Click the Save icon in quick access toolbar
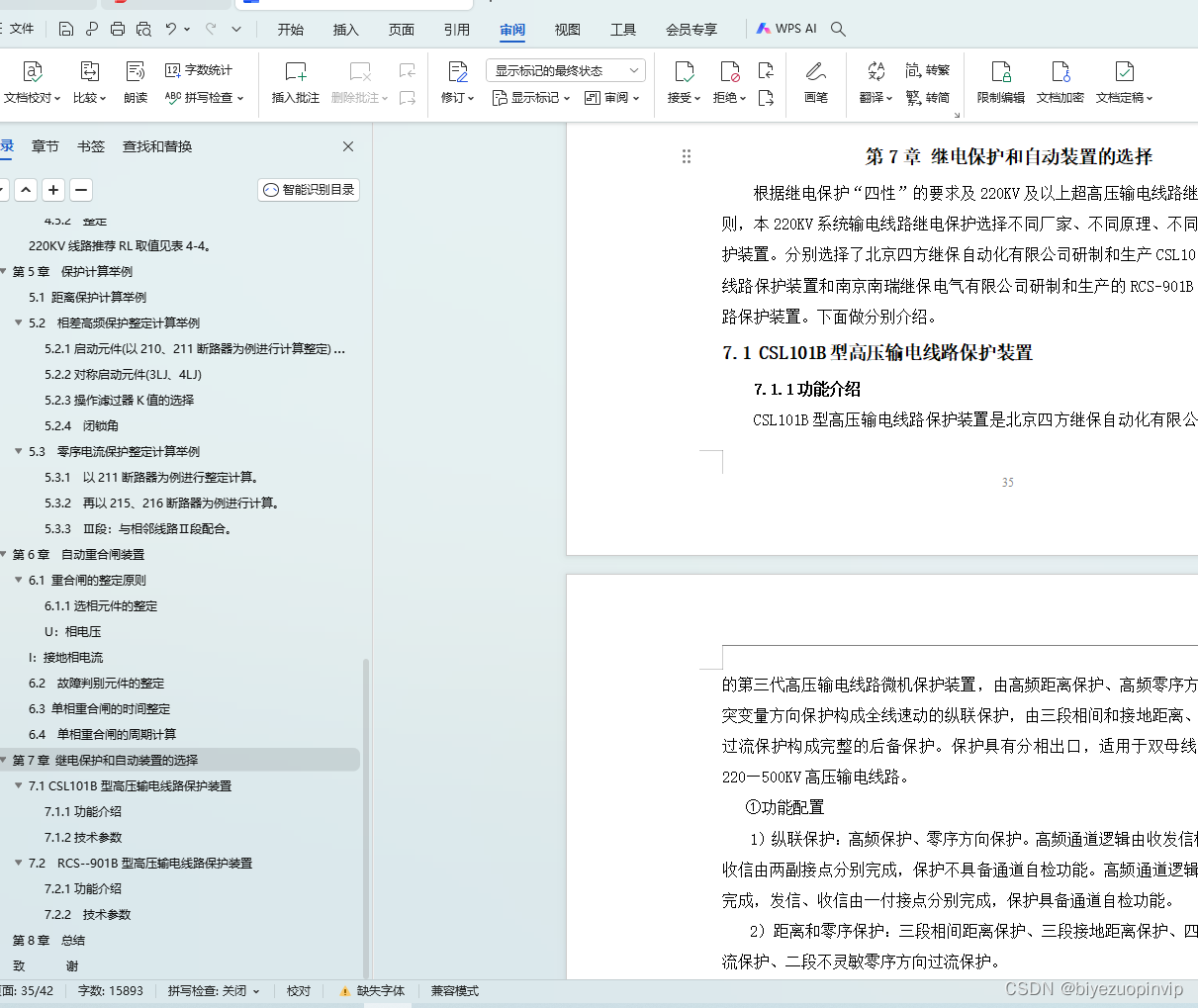 (65, 29)
